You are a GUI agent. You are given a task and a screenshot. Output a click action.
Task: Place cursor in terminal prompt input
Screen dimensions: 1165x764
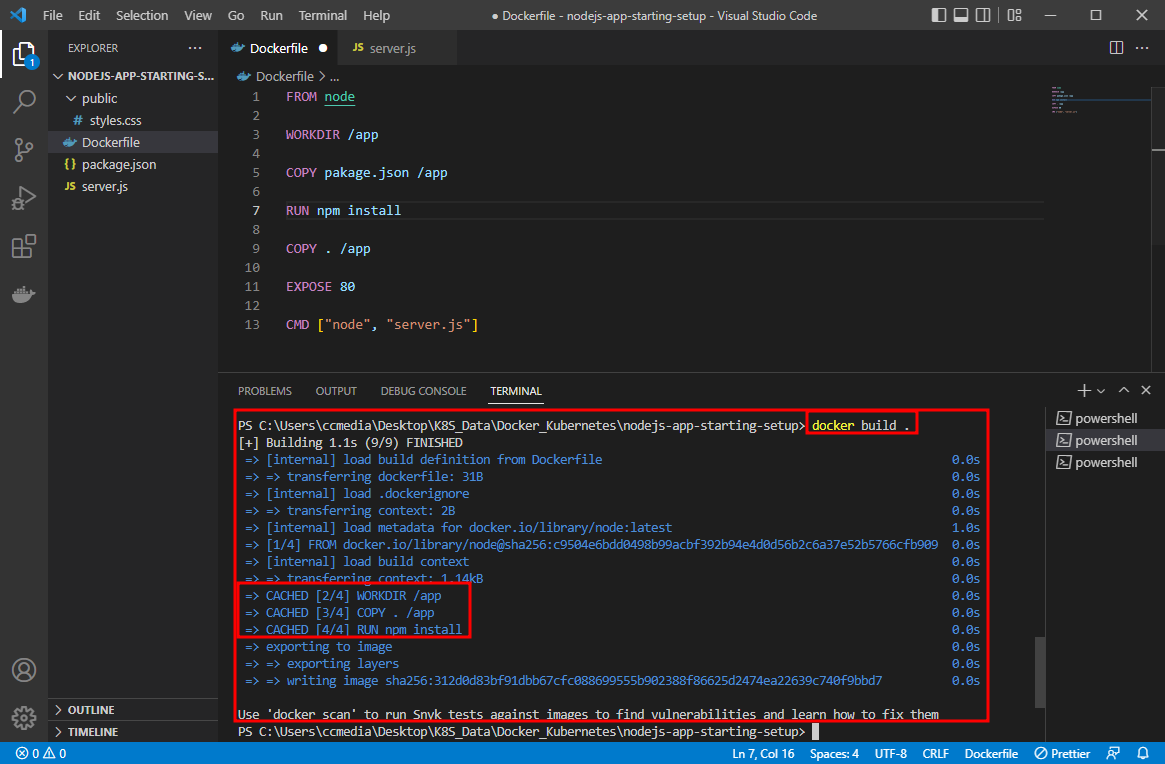815,731
